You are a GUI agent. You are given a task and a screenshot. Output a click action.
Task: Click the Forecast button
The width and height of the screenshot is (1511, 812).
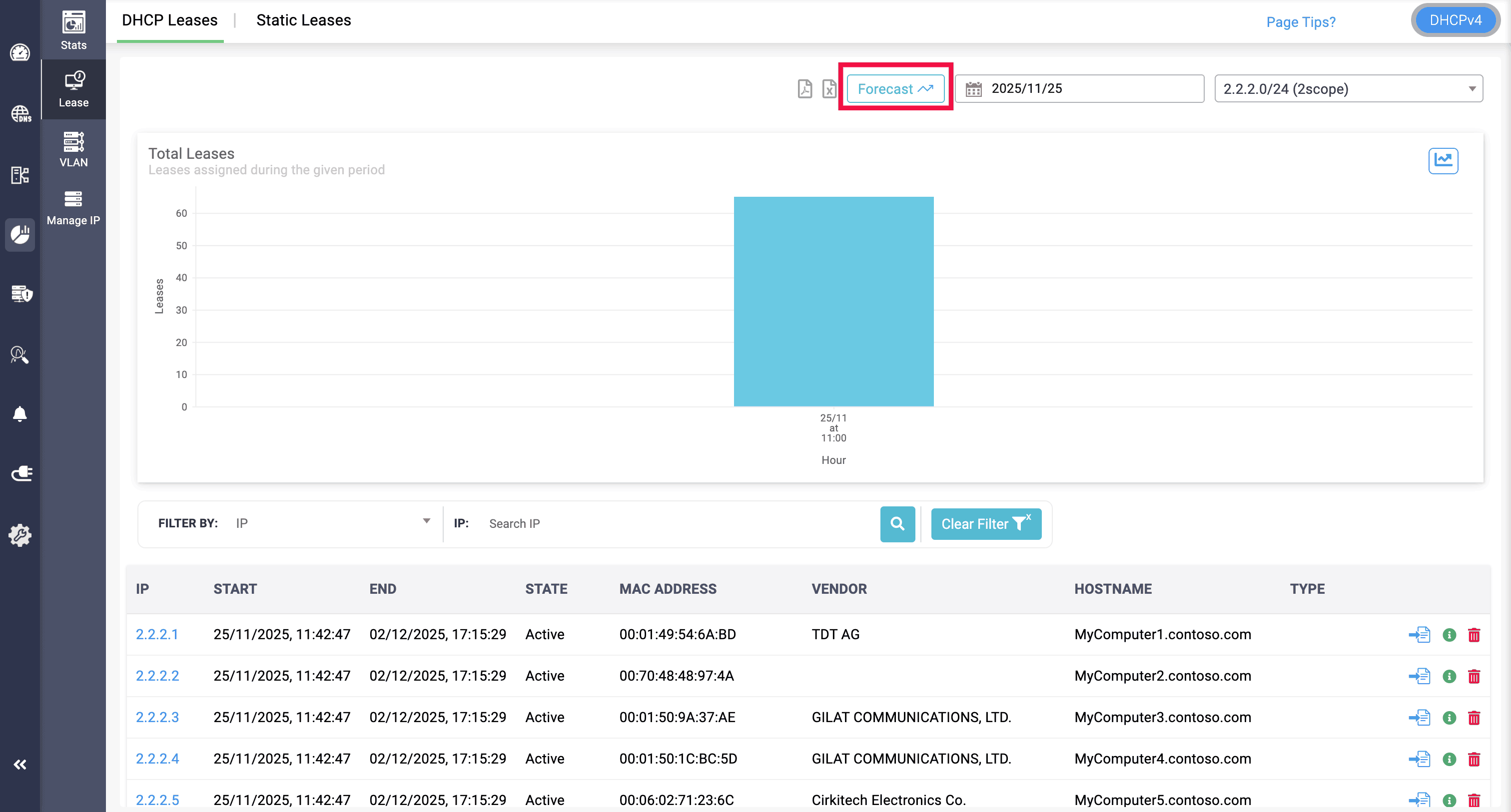tap(895, 88)
